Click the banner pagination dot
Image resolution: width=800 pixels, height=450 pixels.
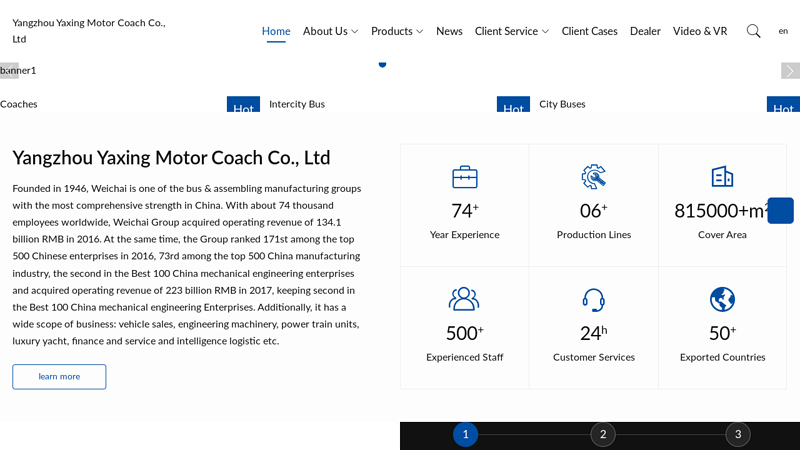[x=382, y=64]
